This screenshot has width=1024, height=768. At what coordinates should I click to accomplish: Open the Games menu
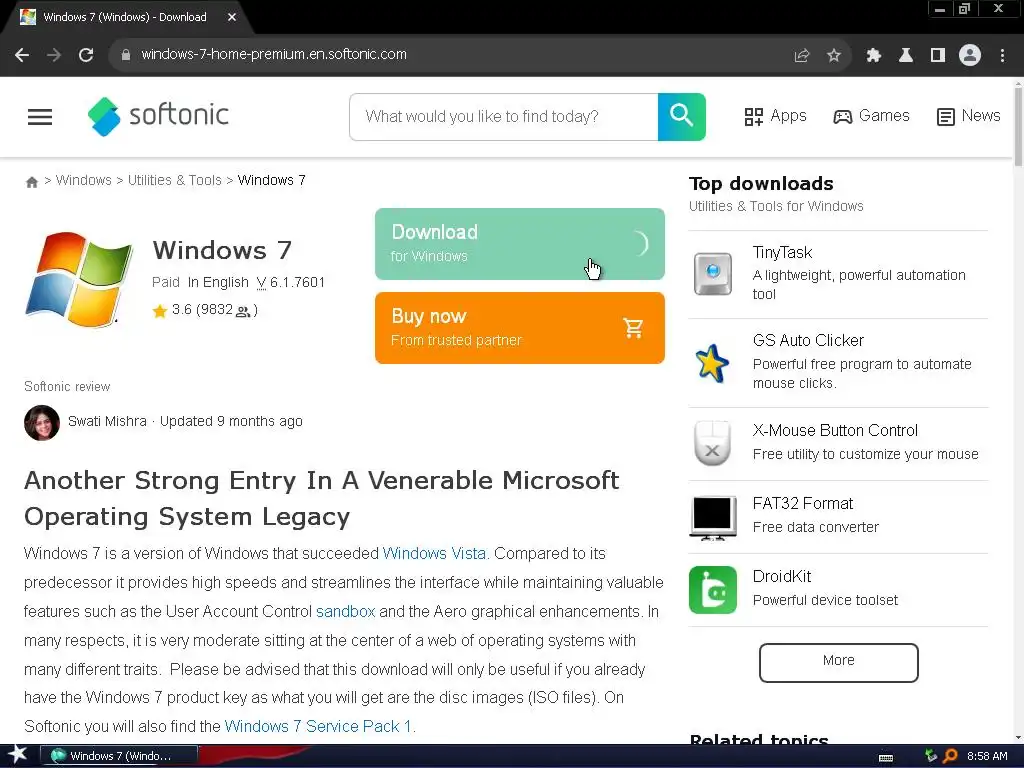coord(871,116)
